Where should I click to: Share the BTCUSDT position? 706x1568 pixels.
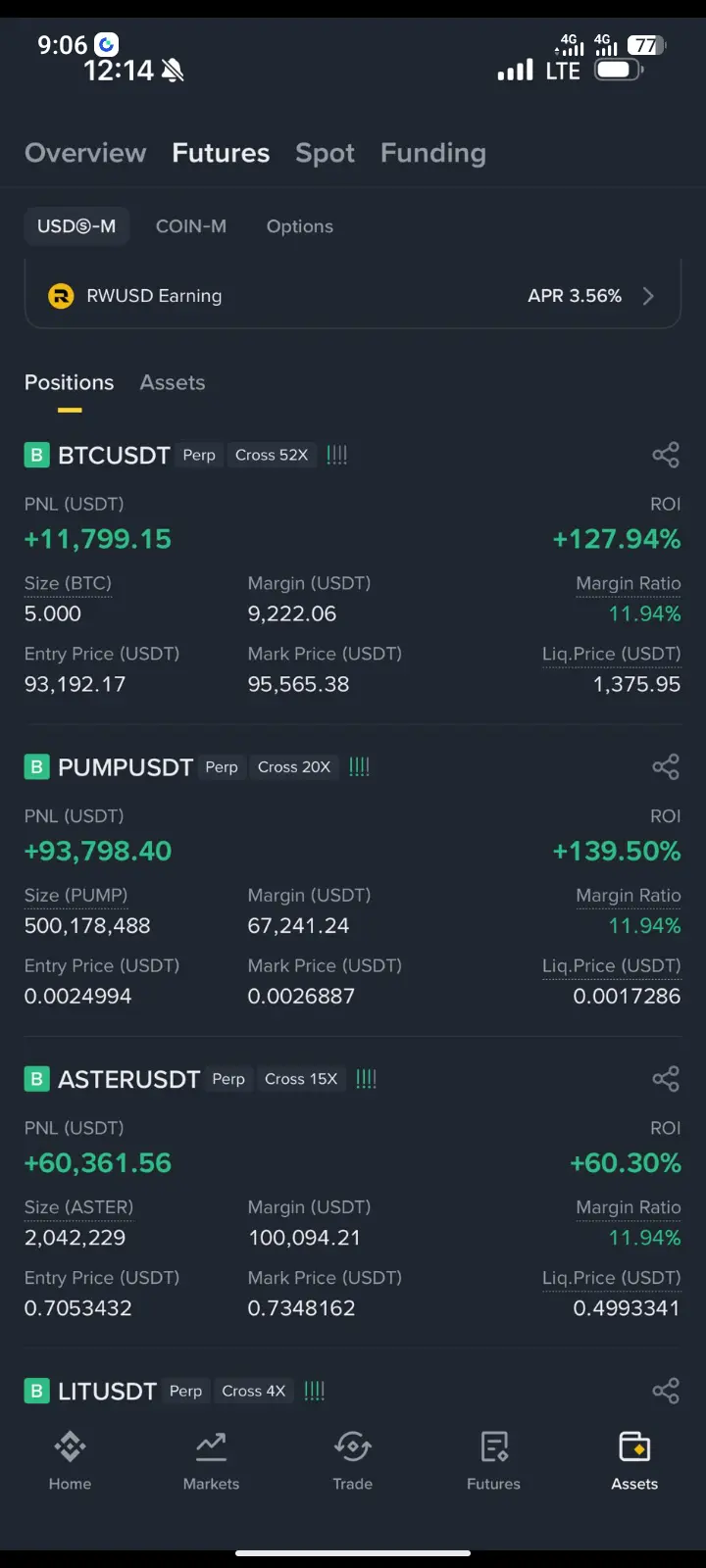[x=666, y=455]
